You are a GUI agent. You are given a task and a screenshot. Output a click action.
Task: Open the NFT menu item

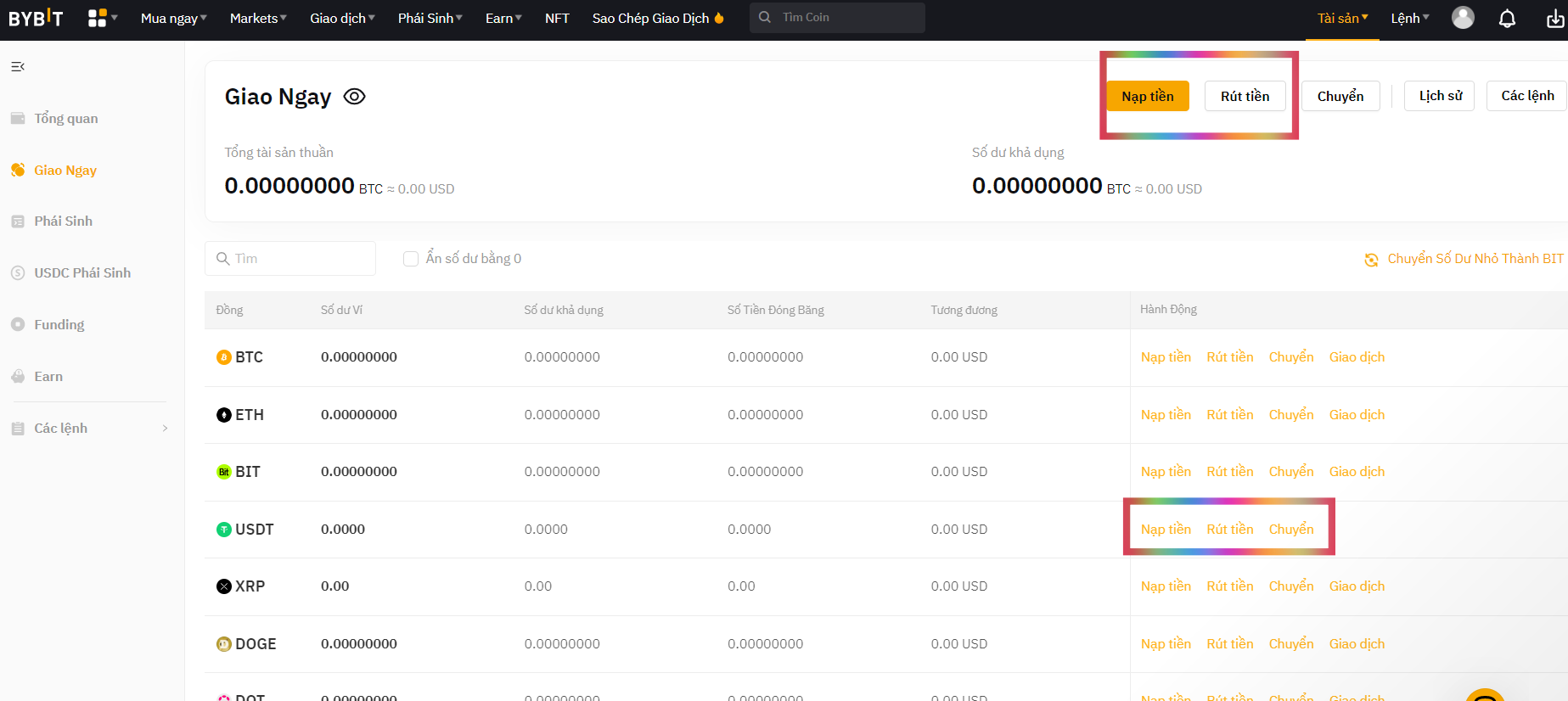tap(557, 18)
